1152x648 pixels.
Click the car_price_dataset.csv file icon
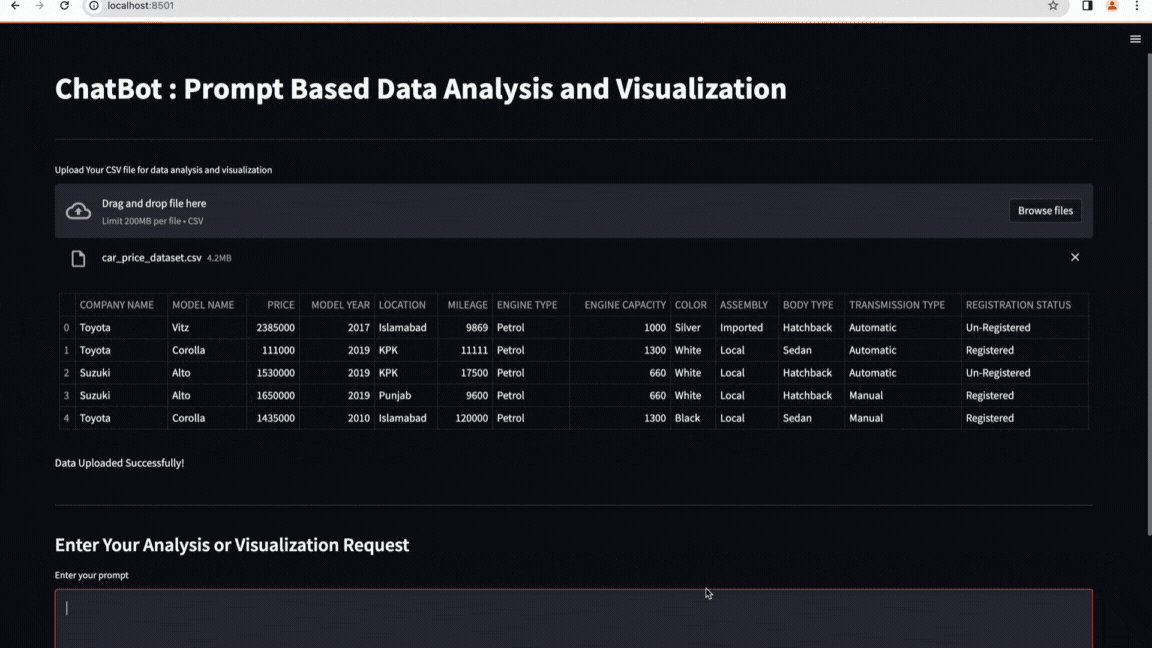(78, 259)
